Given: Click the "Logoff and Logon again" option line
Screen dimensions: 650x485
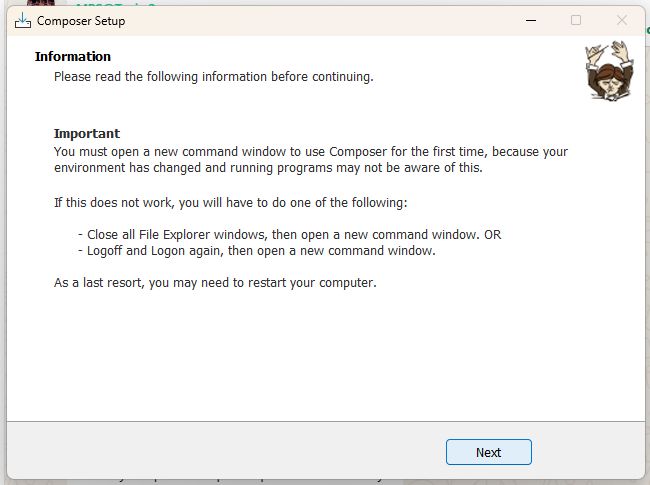Looking at the screenshot, I should click(256, 251).
